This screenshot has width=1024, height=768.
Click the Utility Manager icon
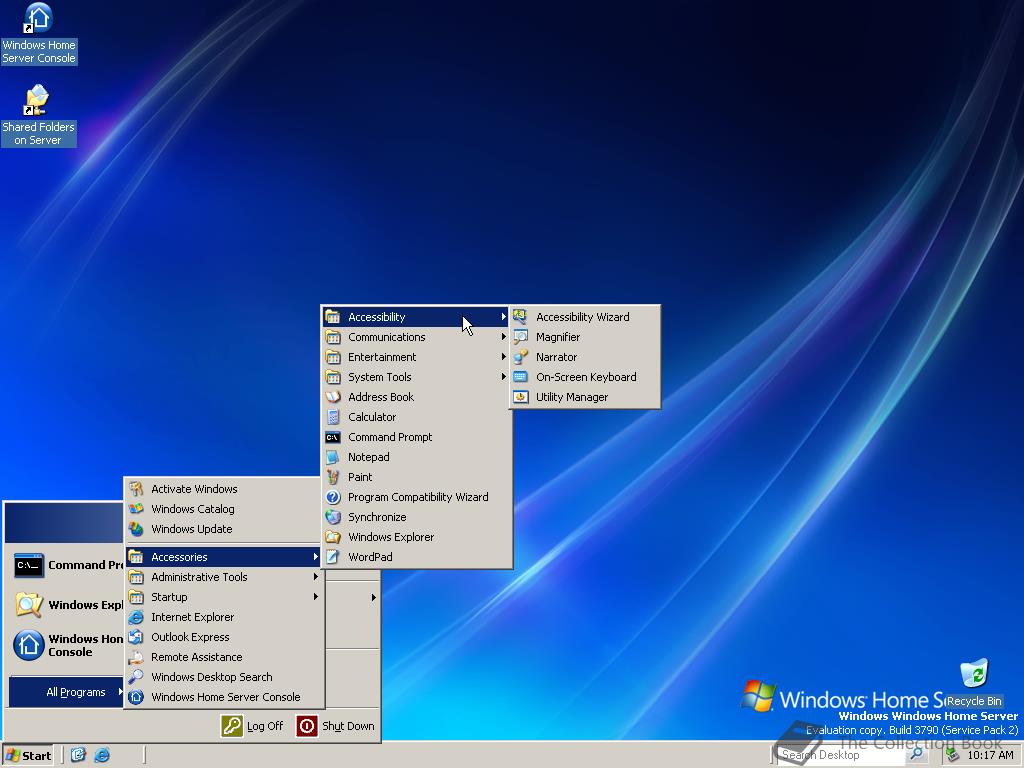tap(520, 397)
